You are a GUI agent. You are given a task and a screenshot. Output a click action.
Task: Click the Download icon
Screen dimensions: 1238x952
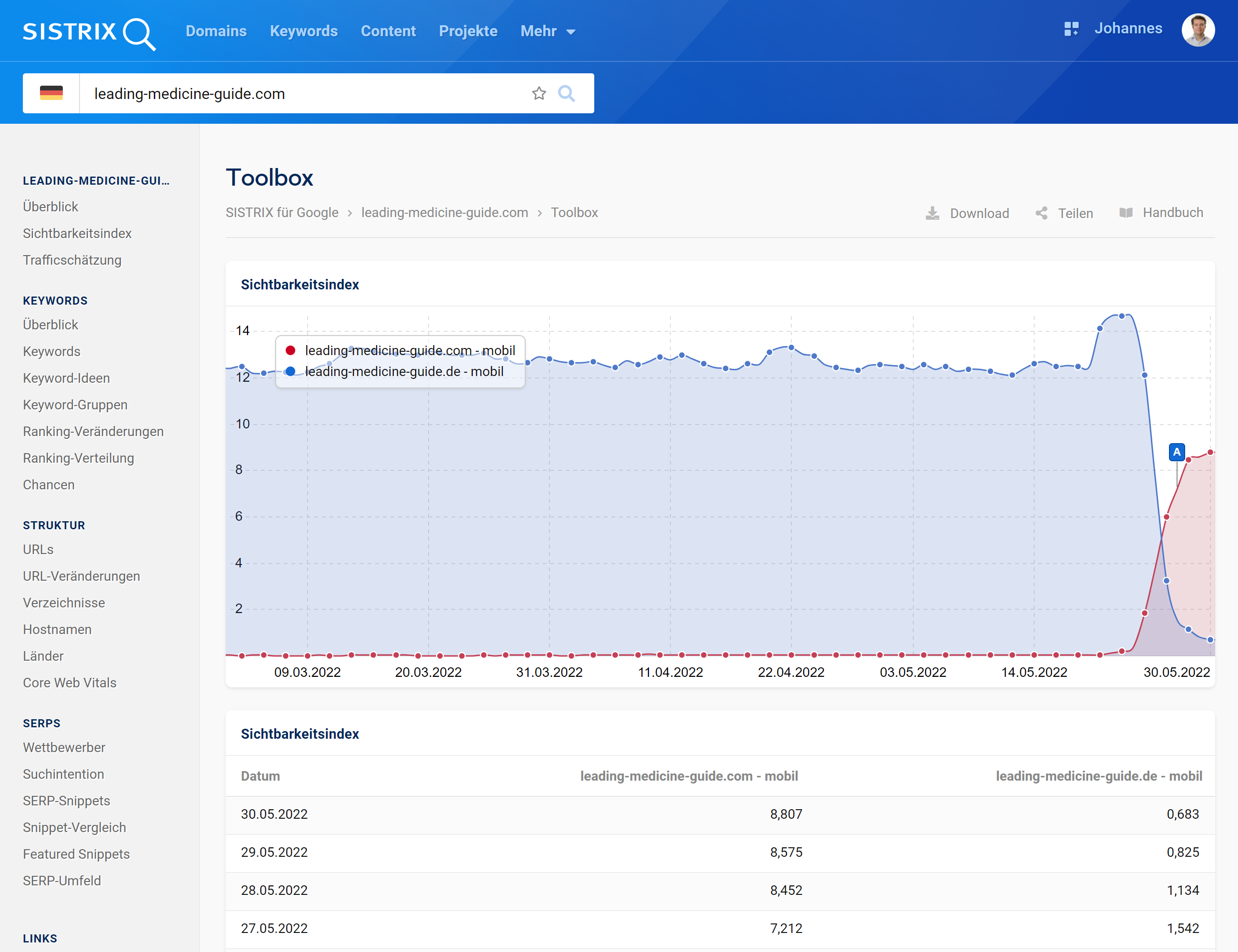tap(932, 213)
